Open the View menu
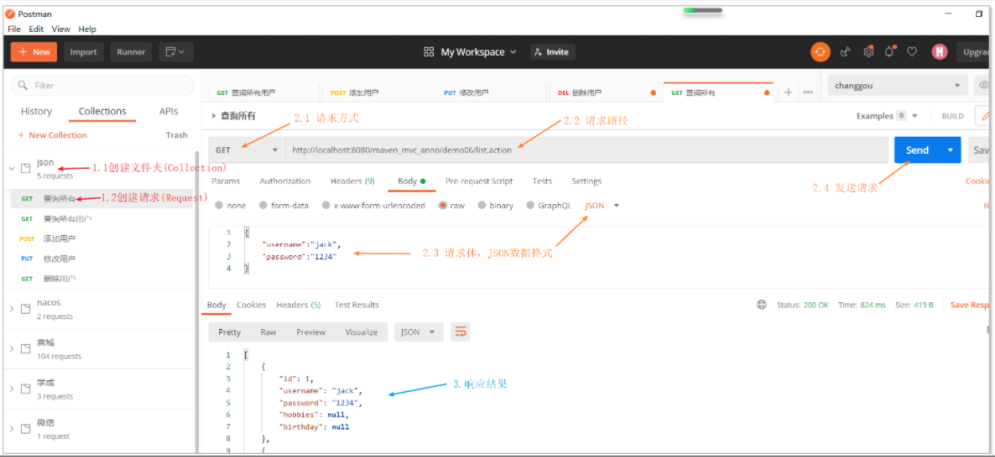This screenshot has height=457, width=995. (x=61, y=29)
